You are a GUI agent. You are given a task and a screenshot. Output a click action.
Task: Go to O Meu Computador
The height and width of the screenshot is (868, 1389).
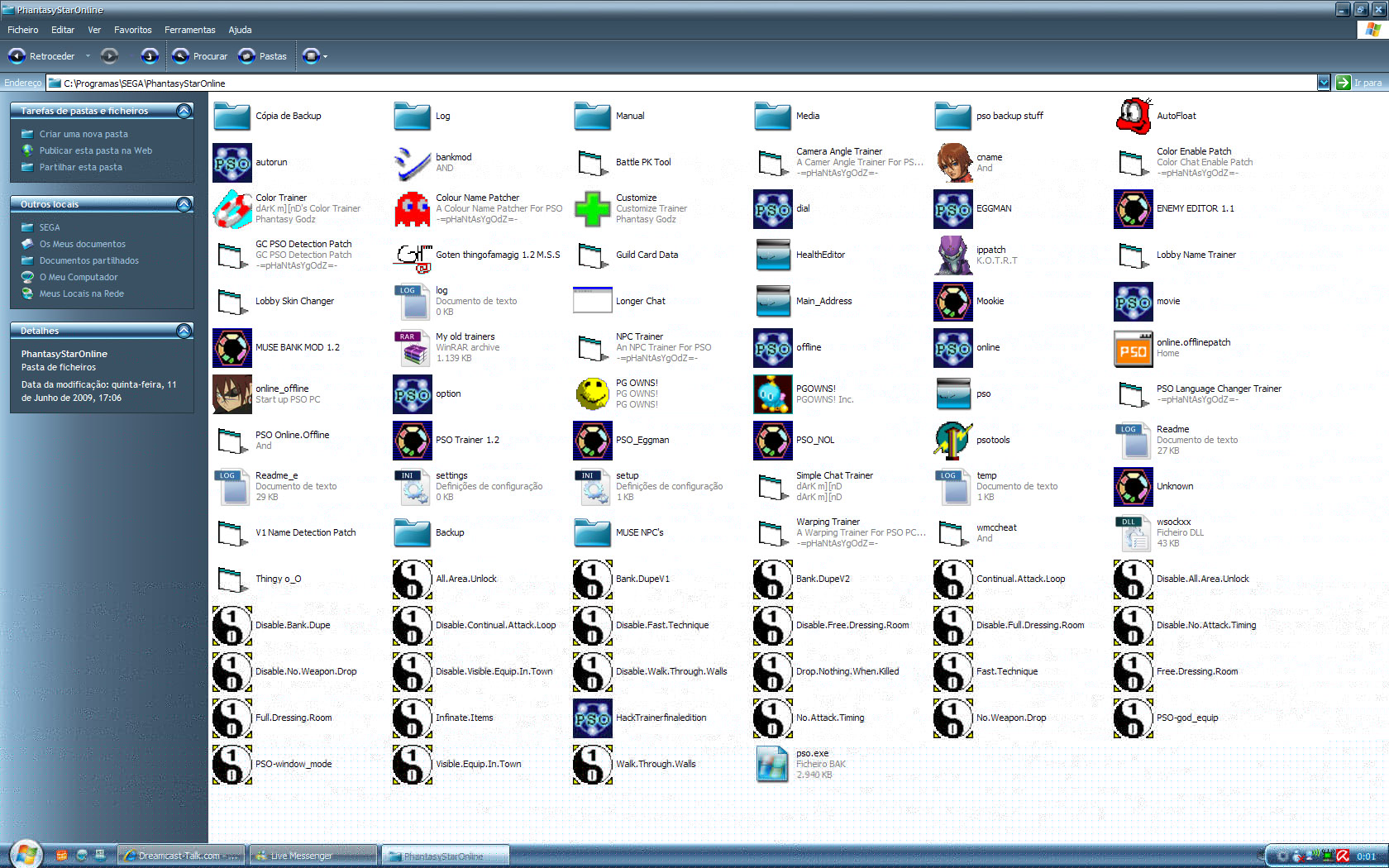pyautogui.click(x=79, y=277)
